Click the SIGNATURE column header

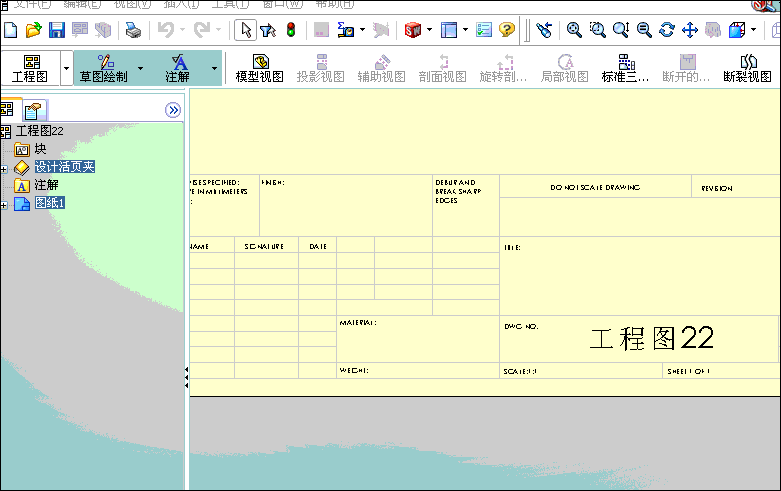pyautogui.click(x=264, y=246)
